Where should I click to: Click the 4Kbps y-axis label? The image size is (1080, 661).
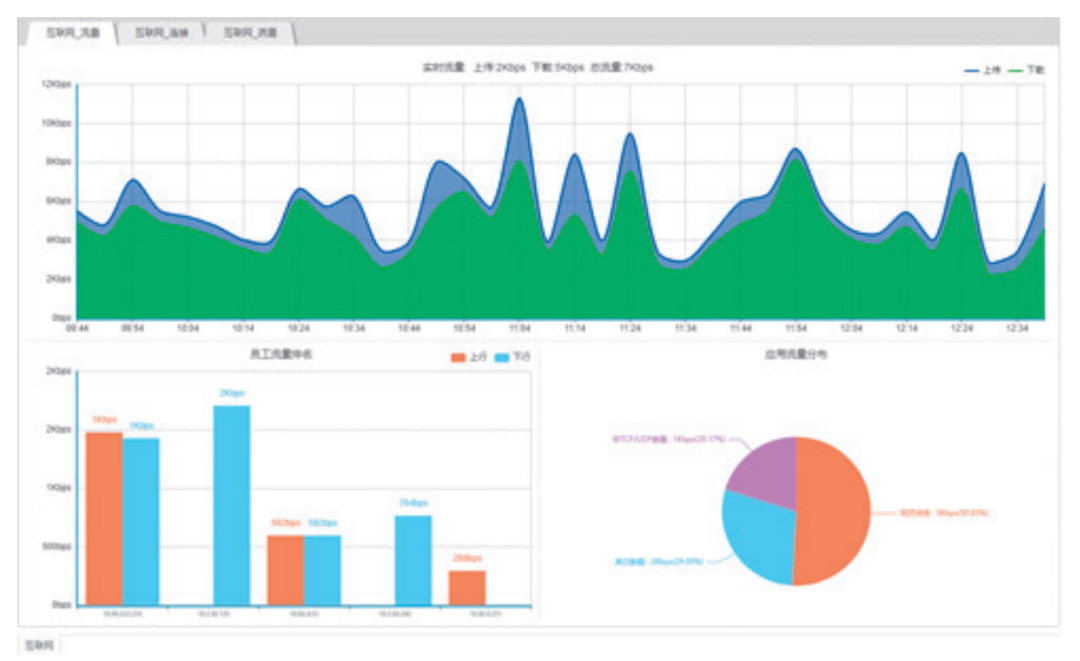coord(59,240)
